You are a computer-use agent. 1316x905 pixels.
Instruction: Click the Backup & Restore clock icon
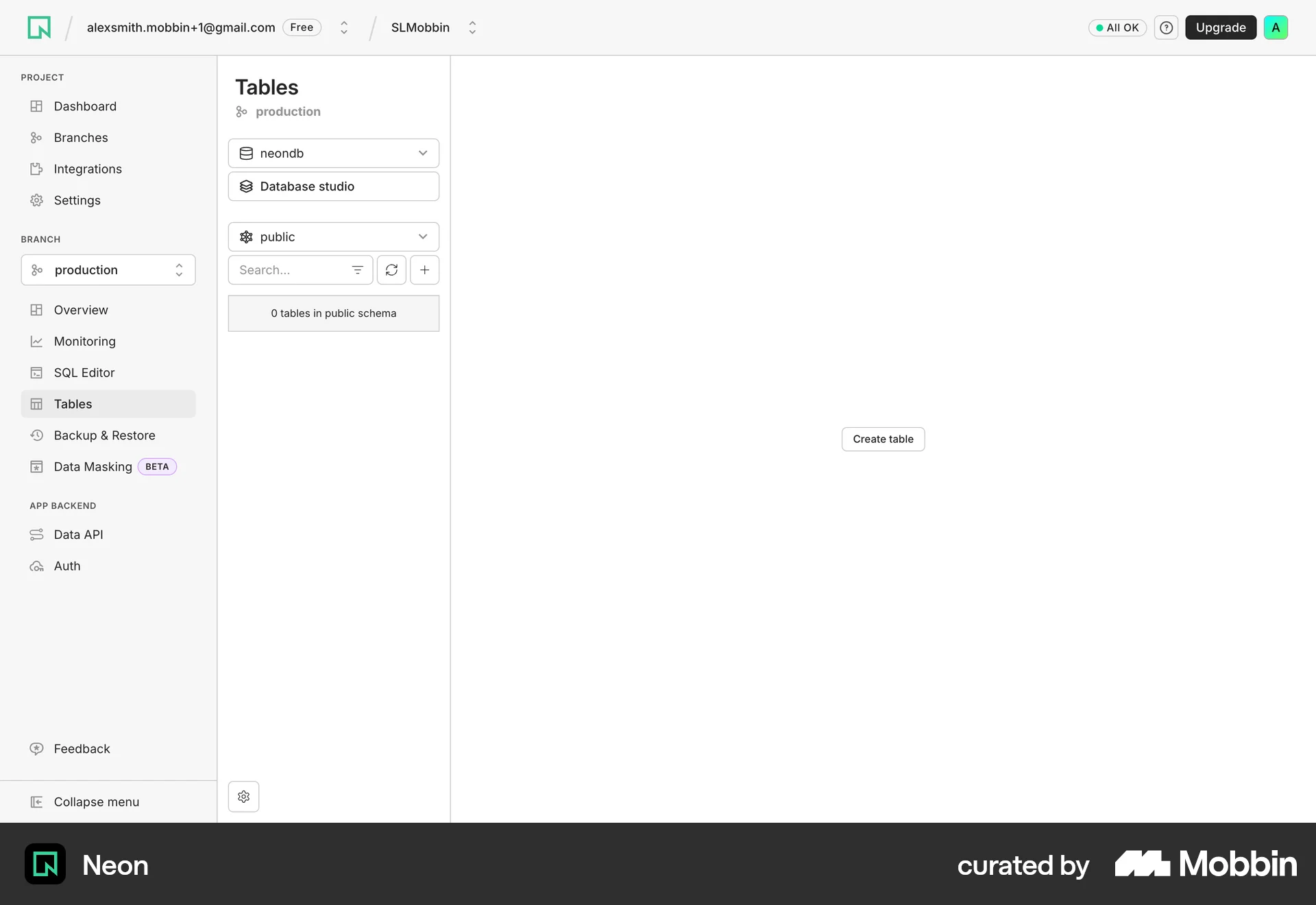click(x=36, y=435)
